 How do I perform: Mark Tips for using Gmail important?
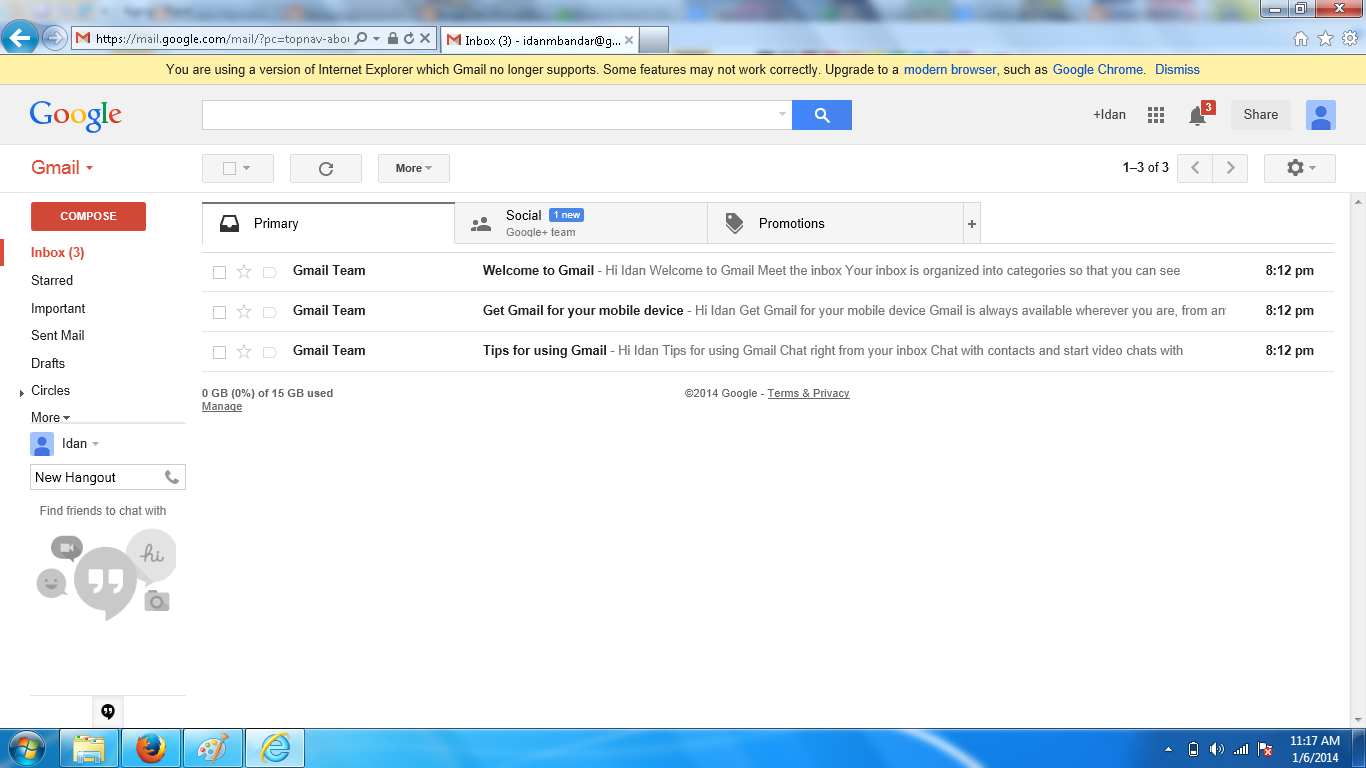point(269,351)
